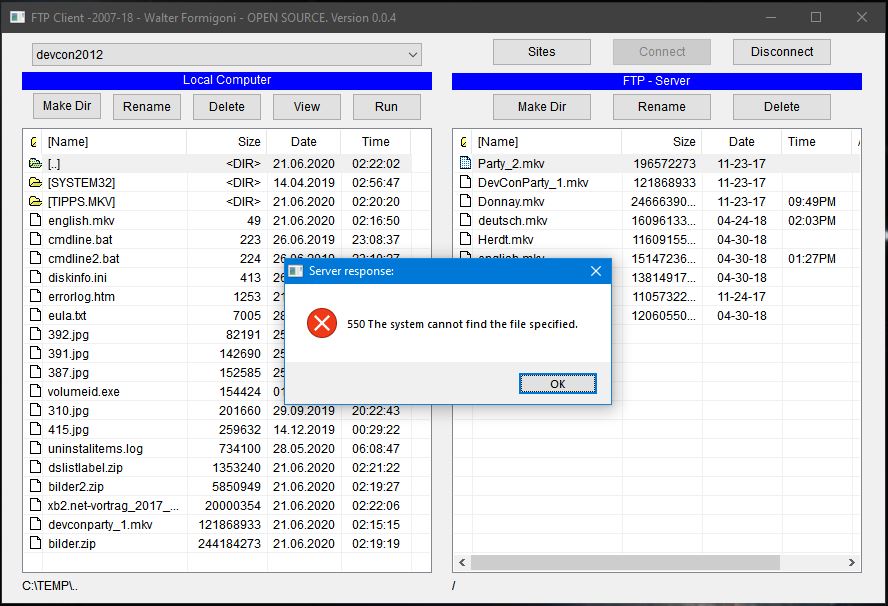Click OK in Server response dialog
Image resolution: width=888 pixels, height=606 pixels.
pyautogui.click(x=557, y=384)
